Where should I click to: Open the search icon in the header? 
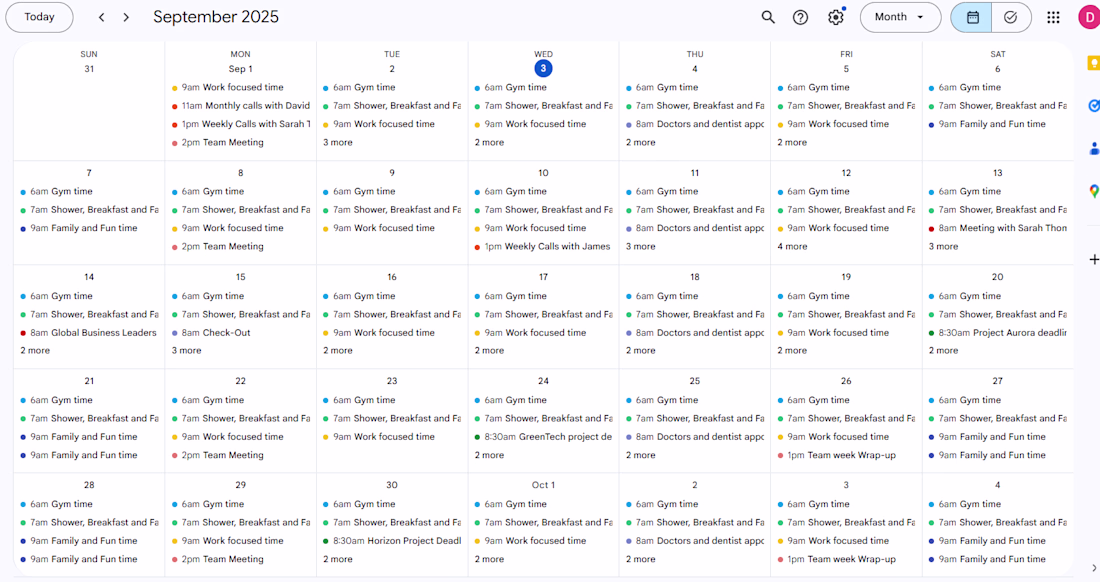(x=768, y=17)
